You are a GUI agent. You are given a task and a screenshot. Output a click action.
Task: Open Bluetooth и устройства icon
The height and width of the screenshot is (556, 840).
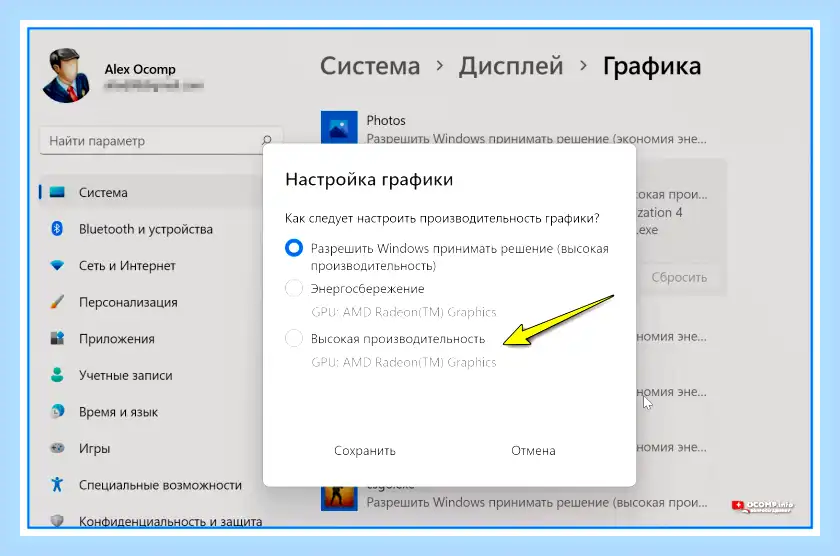click(57, 229)
